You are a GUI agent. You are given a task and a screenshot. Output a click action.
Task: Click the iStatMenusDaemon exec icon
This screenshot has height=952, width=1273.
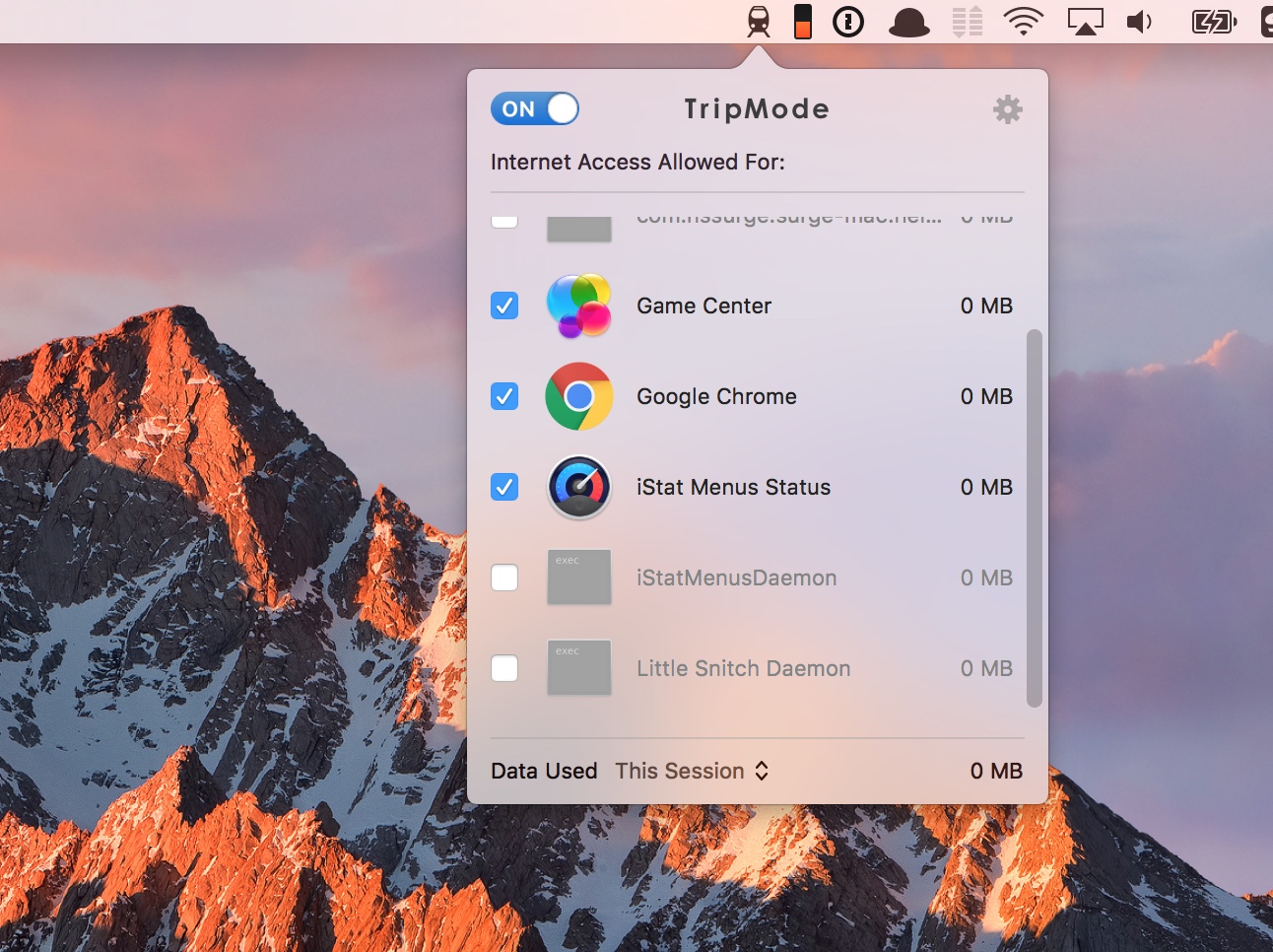(579, 578)
